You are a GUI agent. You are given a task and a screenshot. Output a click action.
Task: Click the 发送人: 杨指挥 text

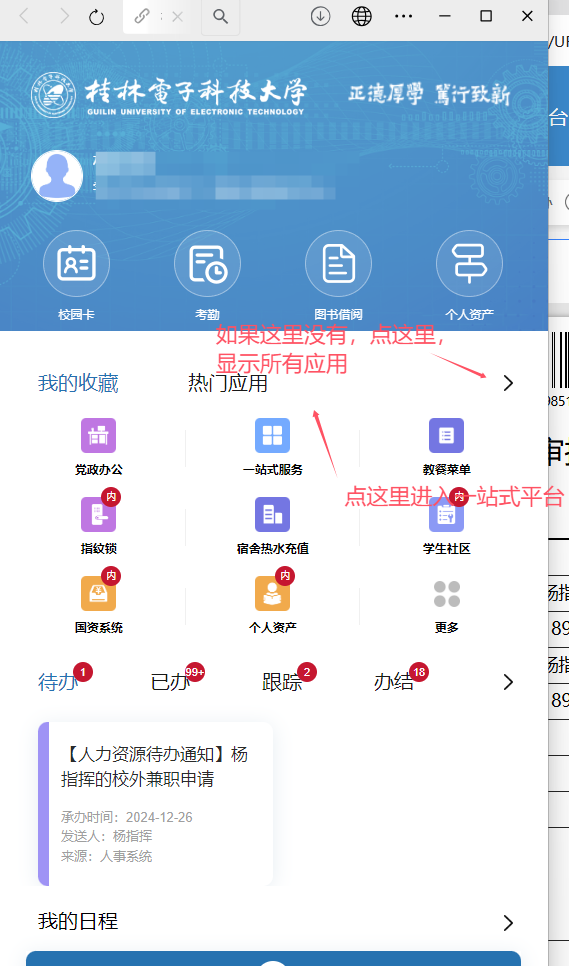coord(106,837)
